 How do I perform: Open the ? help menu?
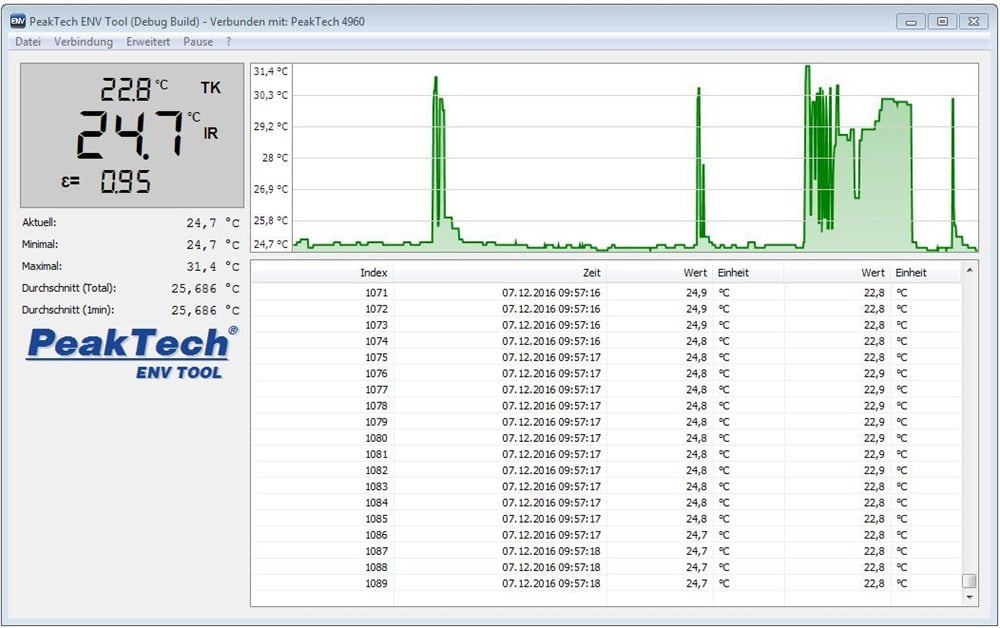point(228,41)
